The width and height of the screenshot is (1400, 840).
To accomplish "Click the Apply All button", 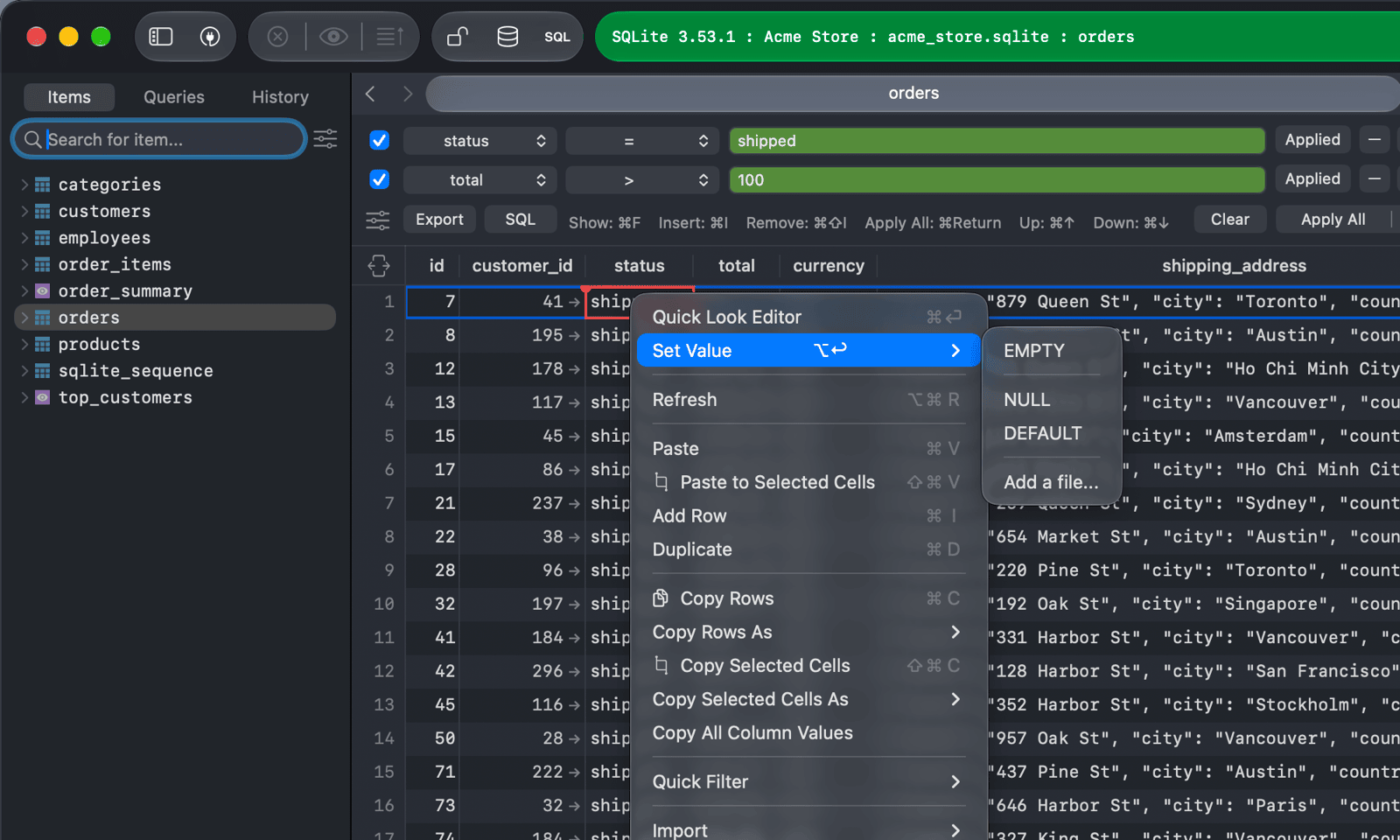I will (x=1333, y=220).
